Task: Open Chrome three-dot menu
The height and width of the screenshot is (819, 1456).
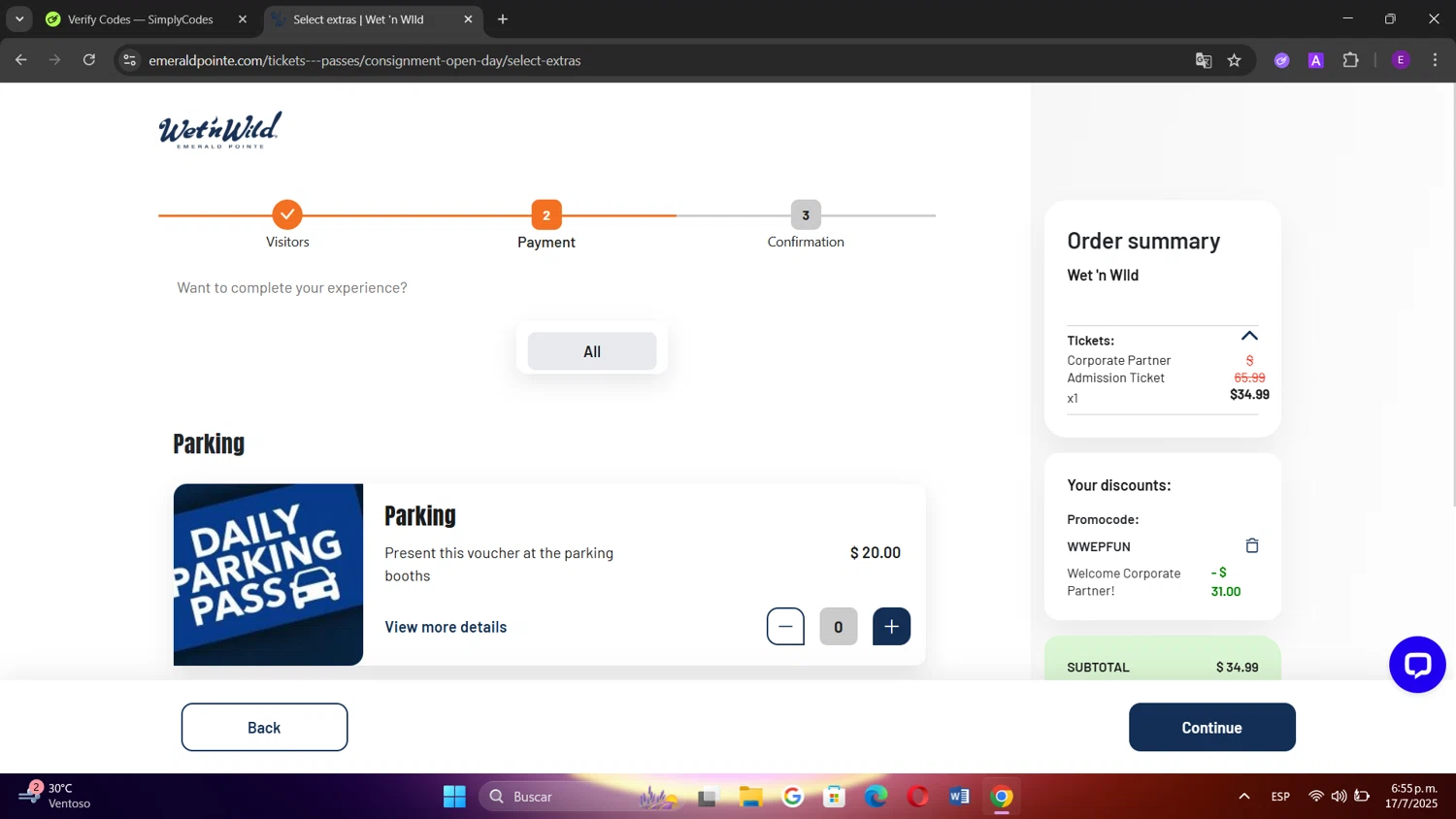Action: click(1435, 60)
